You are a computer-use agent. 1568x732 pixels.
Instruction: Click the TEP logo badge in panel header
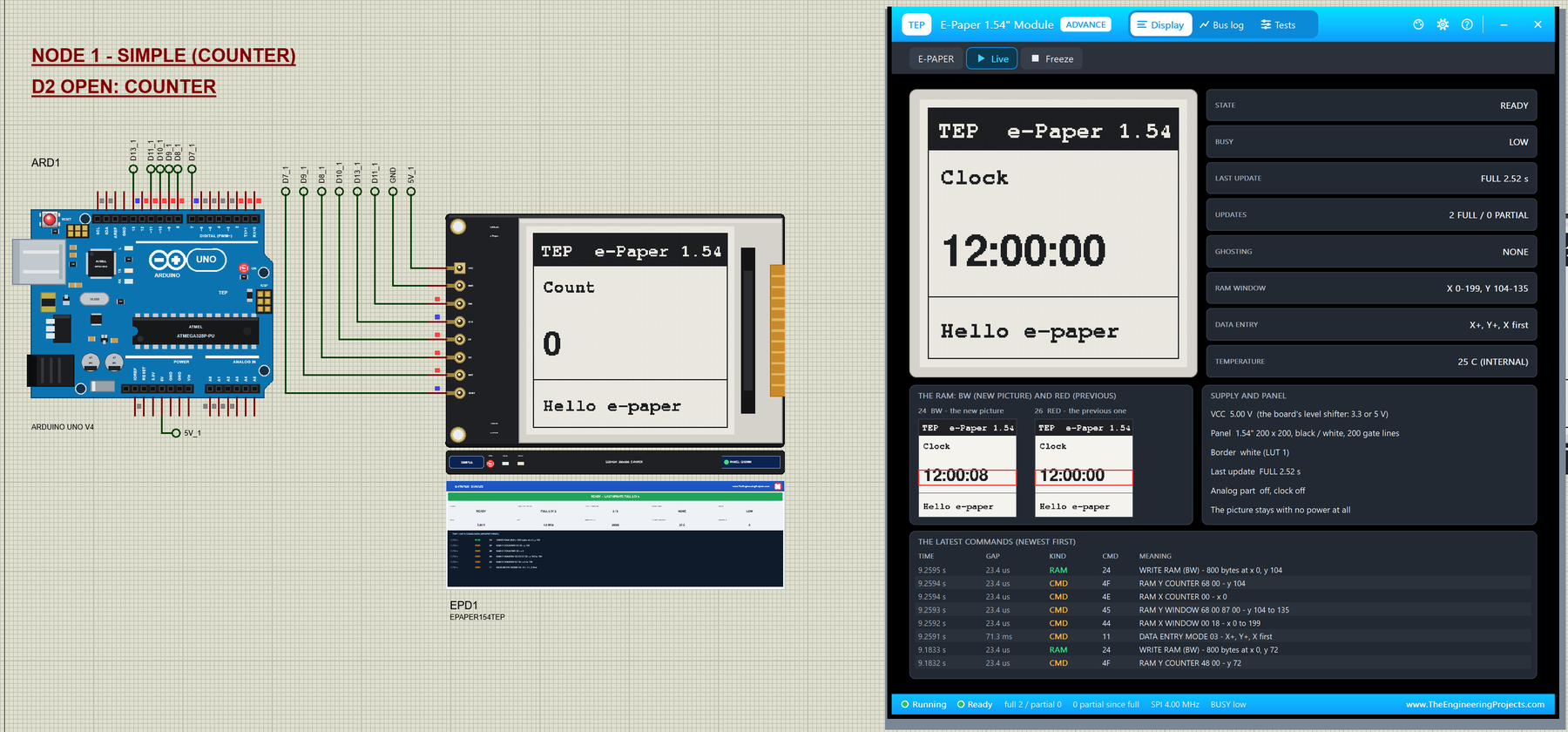click(x=916, y=24)
